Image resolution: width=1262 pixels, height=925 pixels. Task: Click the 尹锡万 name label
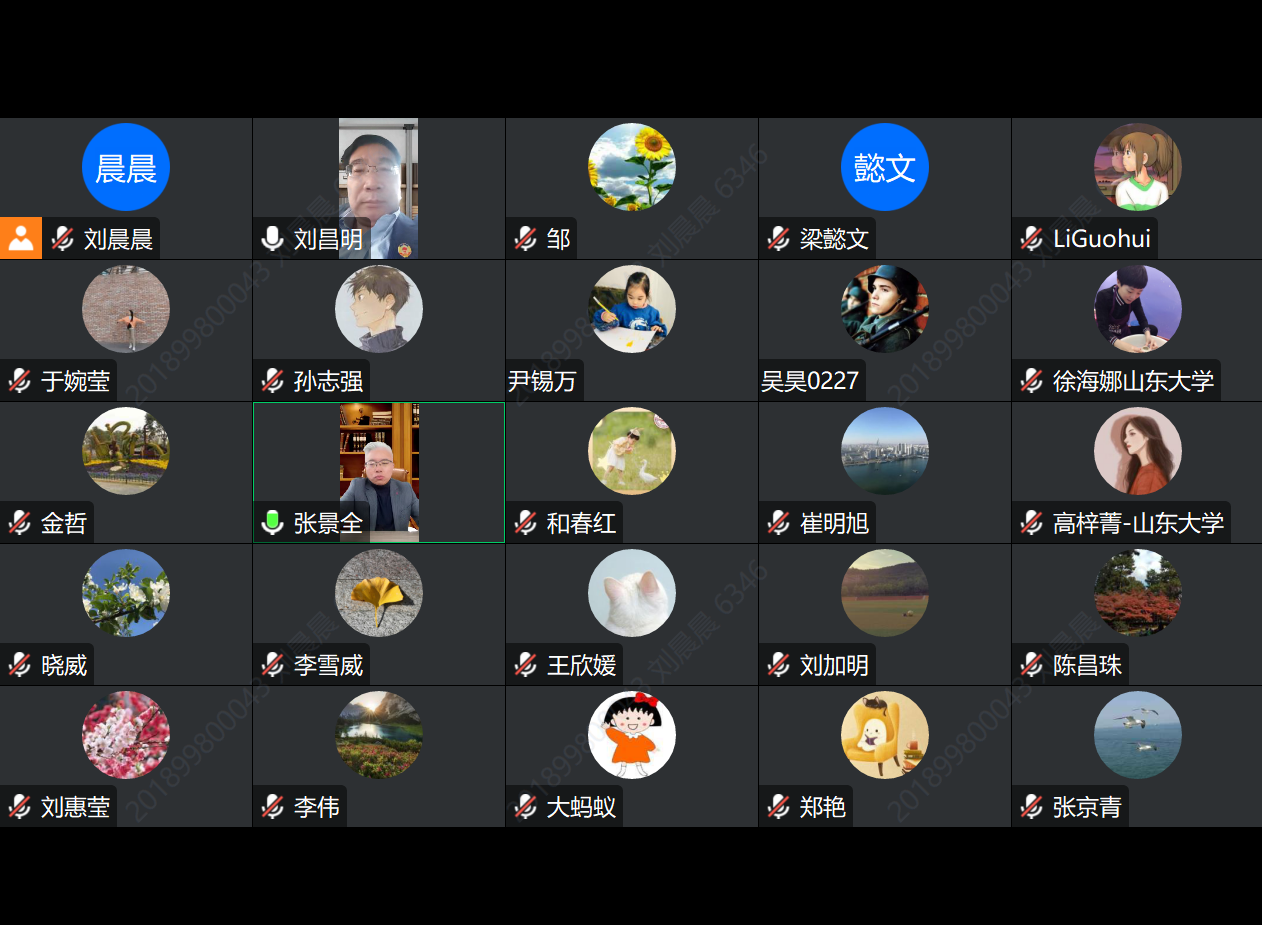pyautogui.click(x=542, y=381)
